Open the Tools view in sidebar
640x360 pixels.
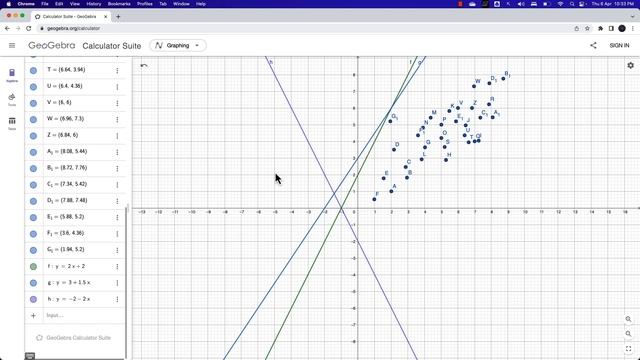[x=12, y=100]
